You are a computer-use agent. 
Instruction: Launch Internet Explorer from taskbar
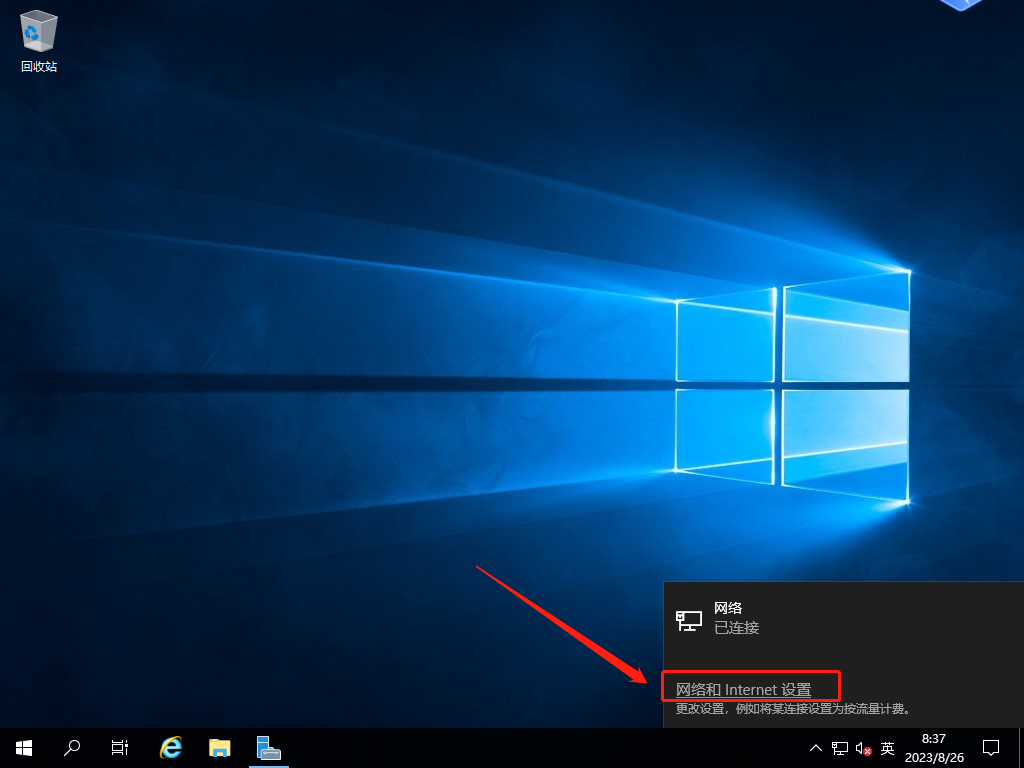coord(170,748)
